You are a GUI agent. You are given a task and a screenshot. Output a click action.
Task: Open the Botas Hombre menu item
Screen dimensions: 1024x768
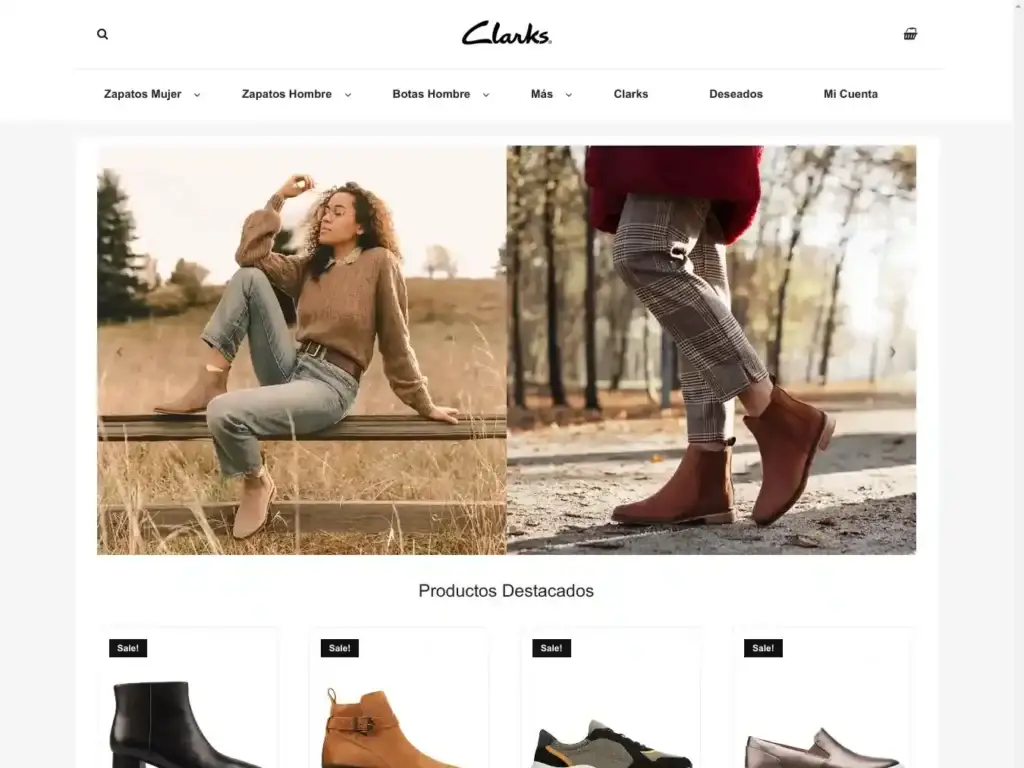431,94
